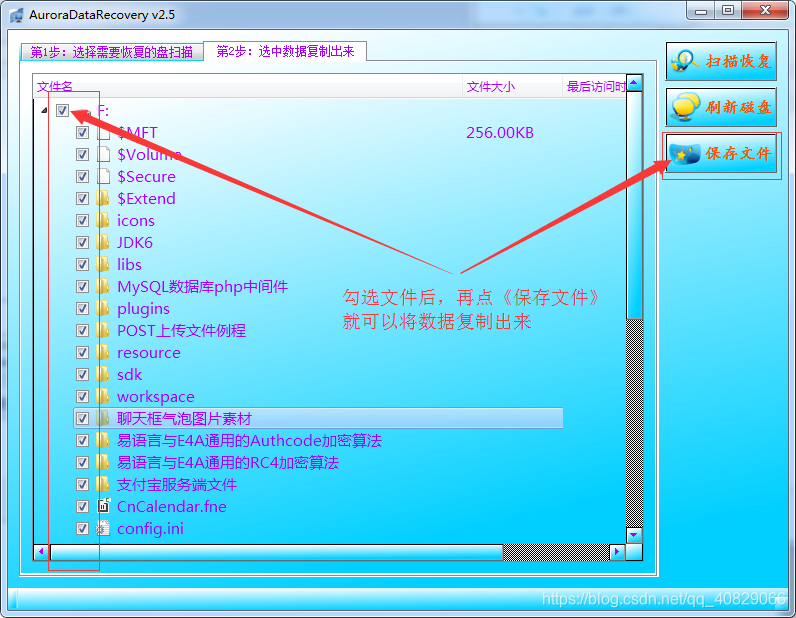The width and height of the screenshot is (796, 618).
Task: Collapse the F: drive tree node
Action: (x=44, y=110)
